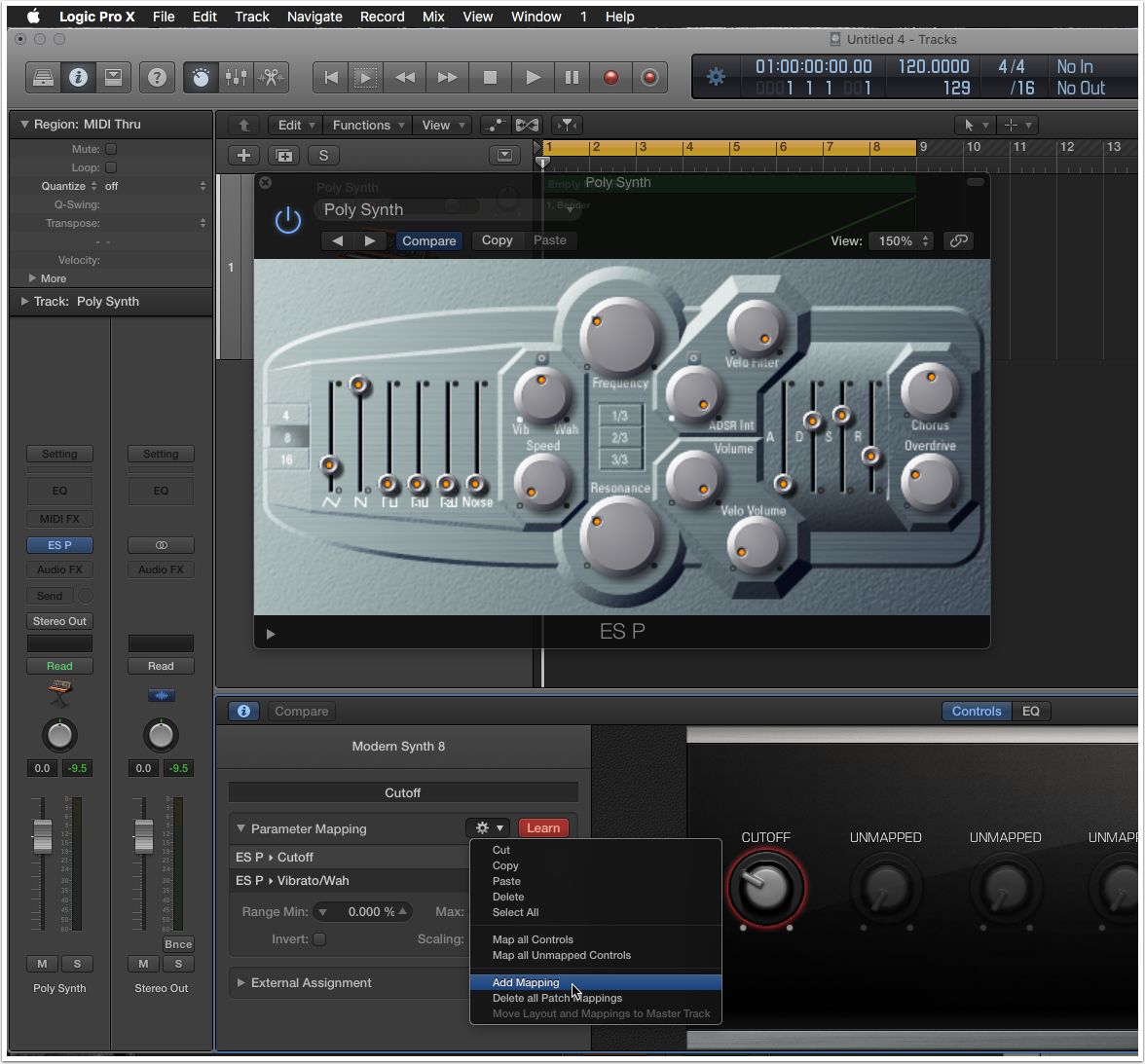The width and height of the screenshot is (1145, 1064).
Task: Open the Edit dropdown menu
Action: click(296, 126)
